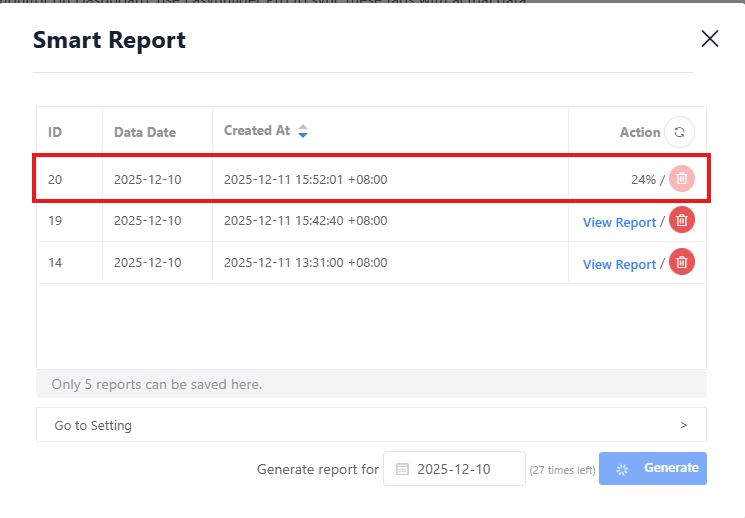Remove report ID 14 using trash icon
Viewport: 745px width, 518px height.
pos(682,262)
